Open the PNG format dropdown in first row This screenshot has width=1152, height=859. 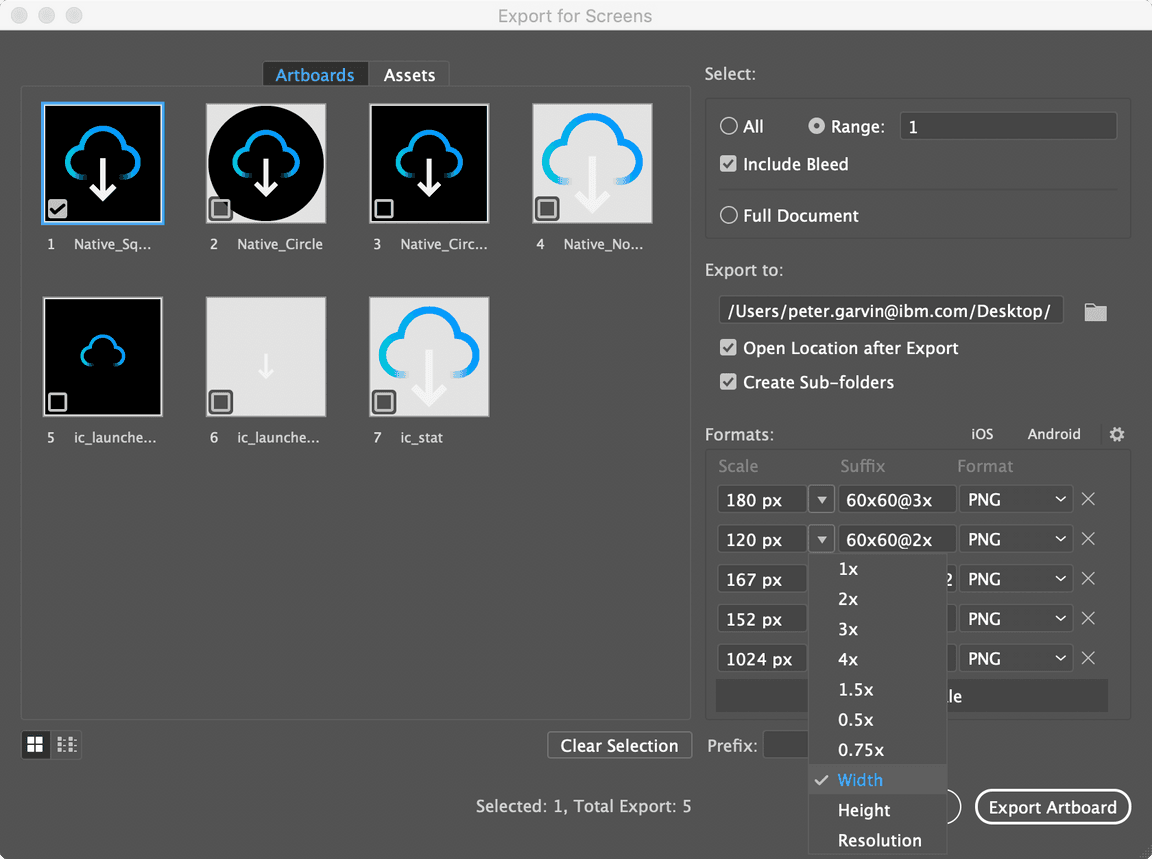point(1015,499)
